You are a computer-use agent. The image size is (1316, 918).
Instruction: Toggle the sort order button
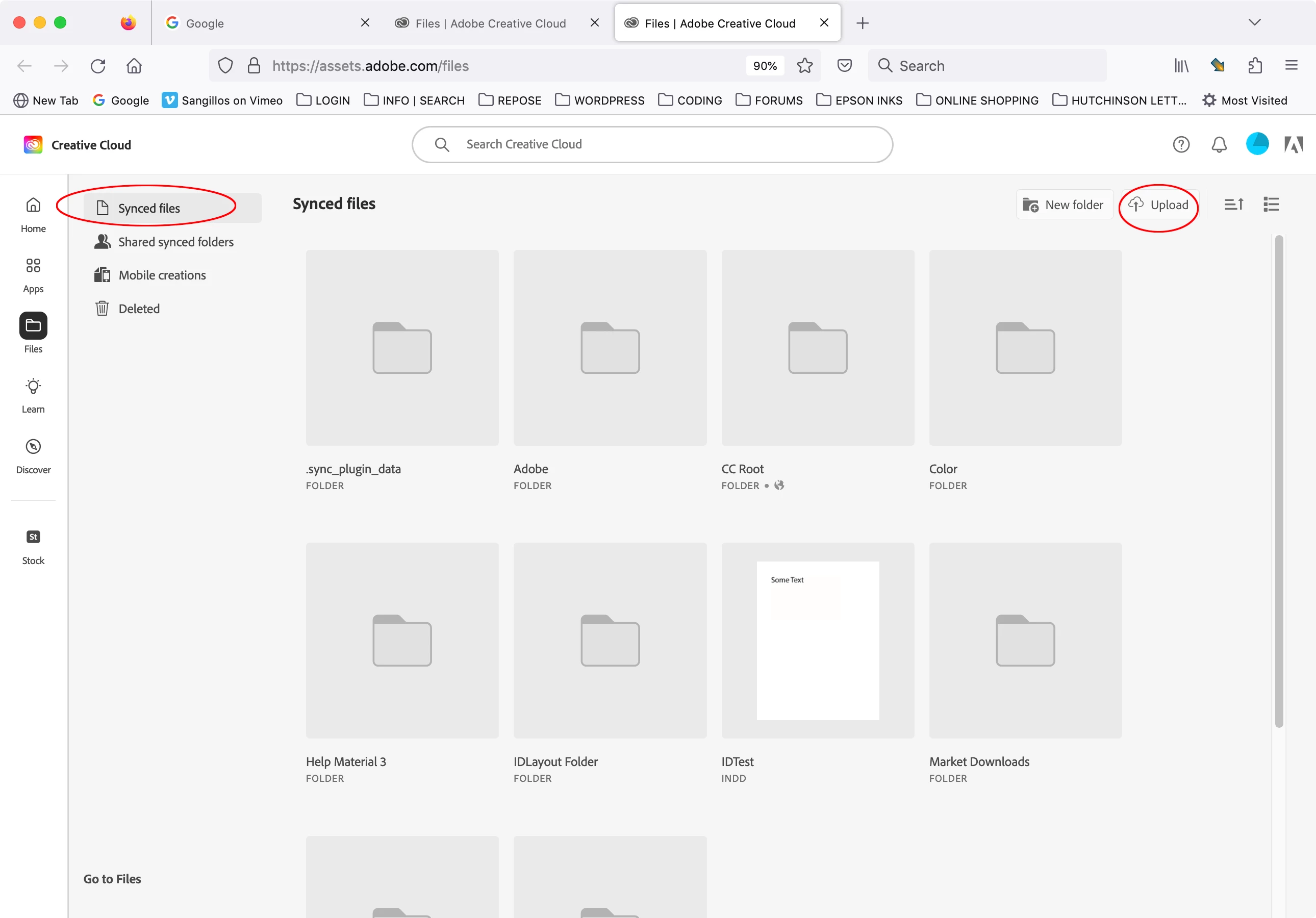coord(1233,205)
